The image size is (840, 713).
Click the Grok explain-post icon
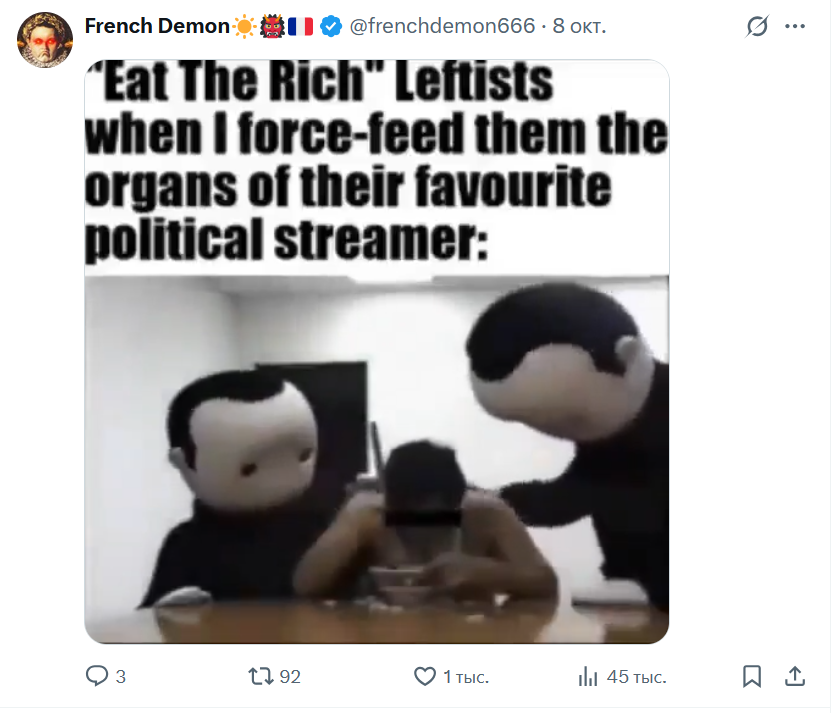756,26
